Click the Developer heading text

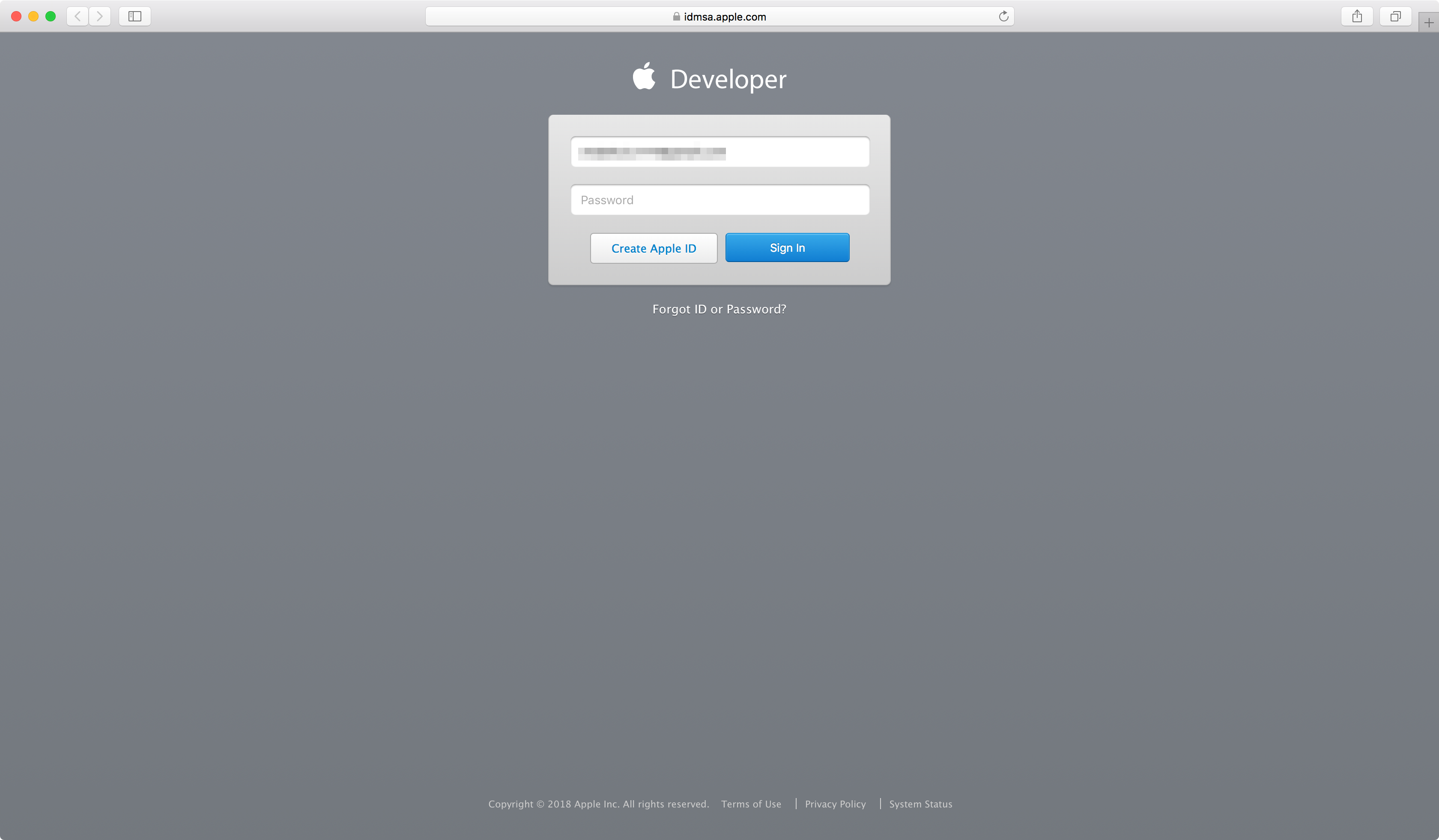(728, 79)
